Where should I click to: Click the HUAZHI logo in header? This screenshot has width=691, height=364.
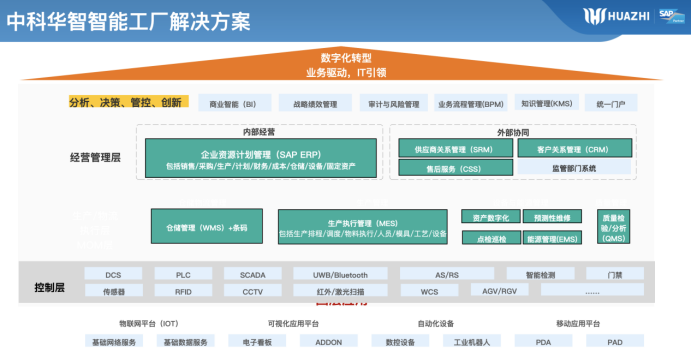click(617, 16)
